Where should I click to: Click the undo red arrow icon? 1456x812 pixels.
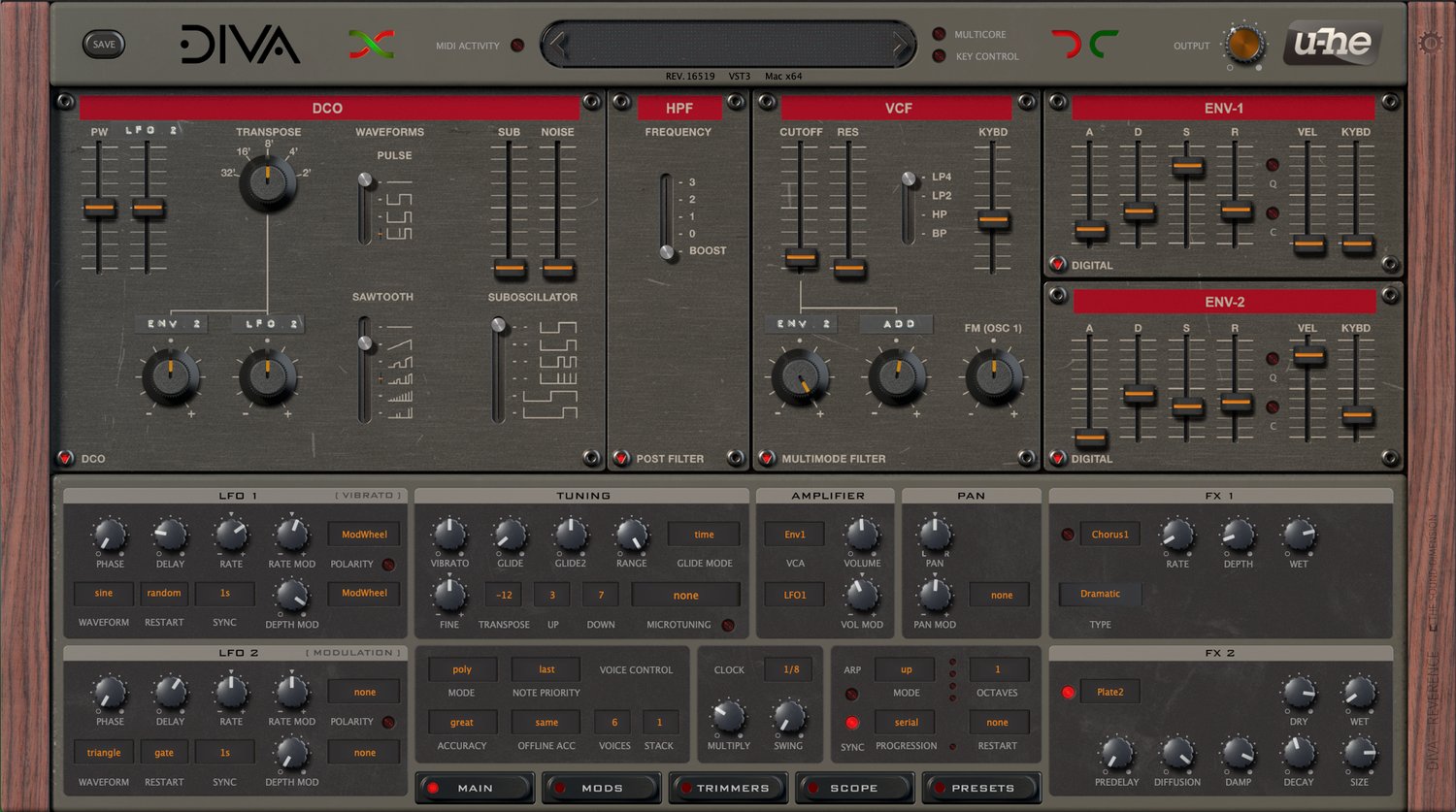[x=1067, y=44]
